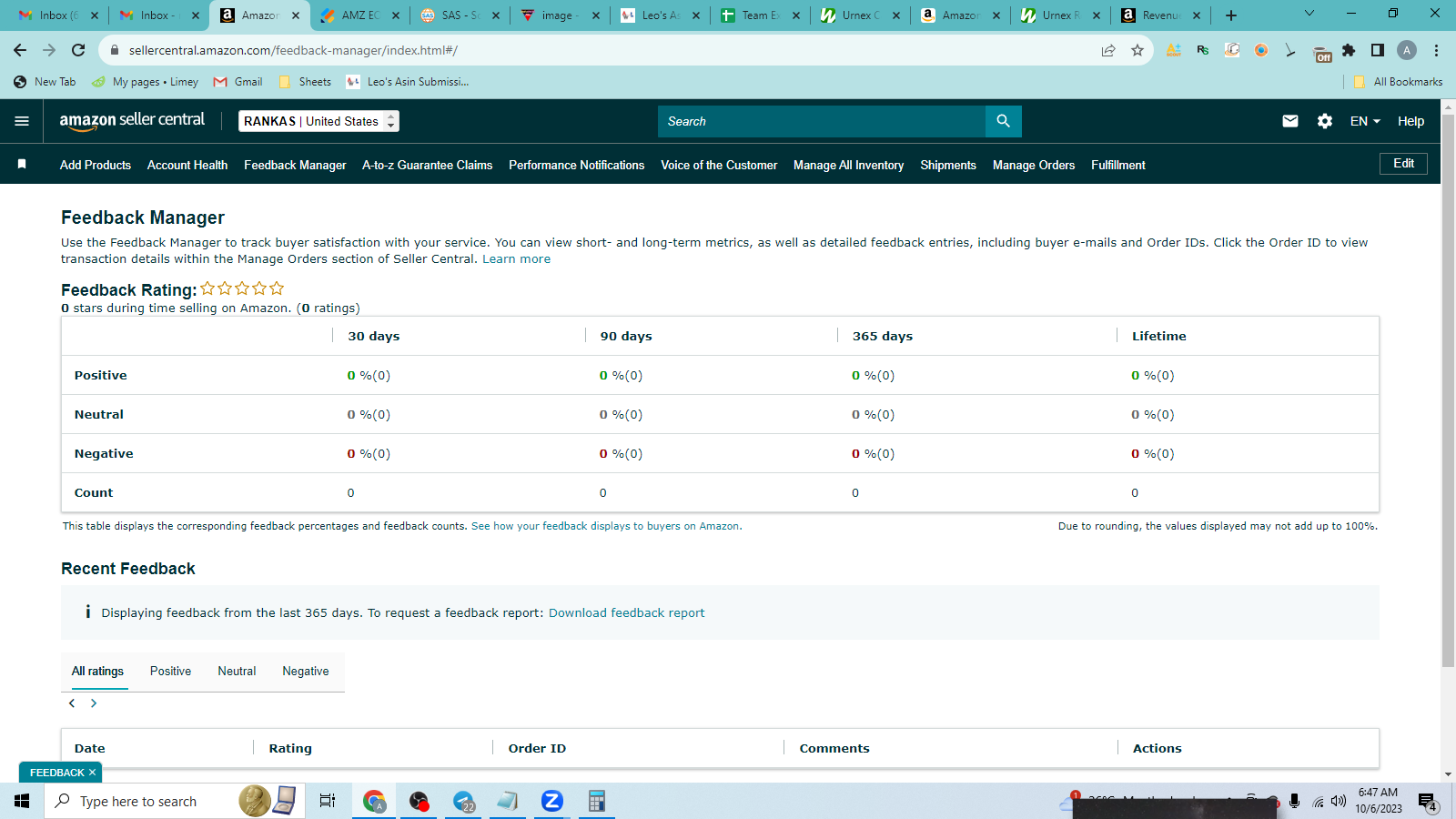Click See how your feedback displays link
1456x819 pixels.
(x=606, y=526)
